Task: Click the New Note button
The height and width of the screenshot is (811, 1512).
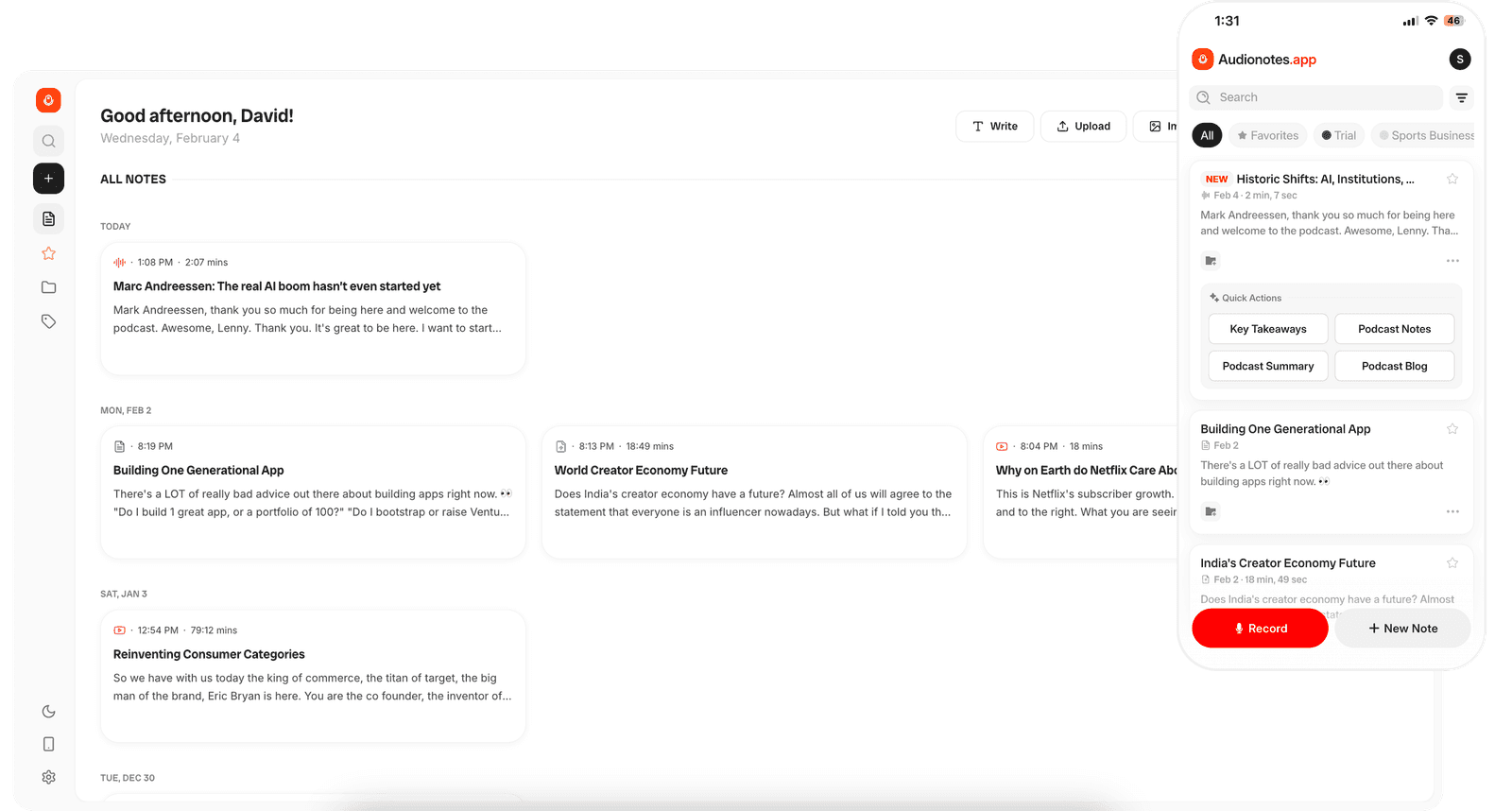Action: pyautogui.click(x=1402, y=629)
